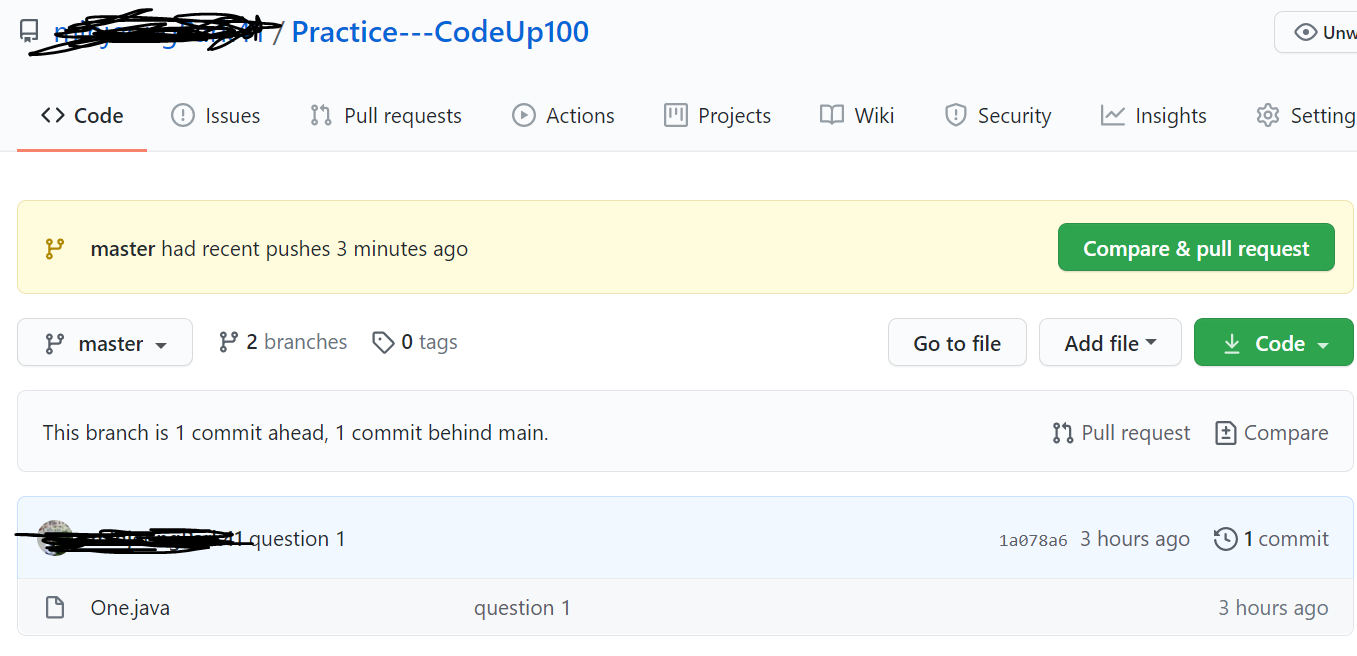1357x656 pixels.
Task: Click the Unwatch eye button
Action: click(x=1316, y=32)
